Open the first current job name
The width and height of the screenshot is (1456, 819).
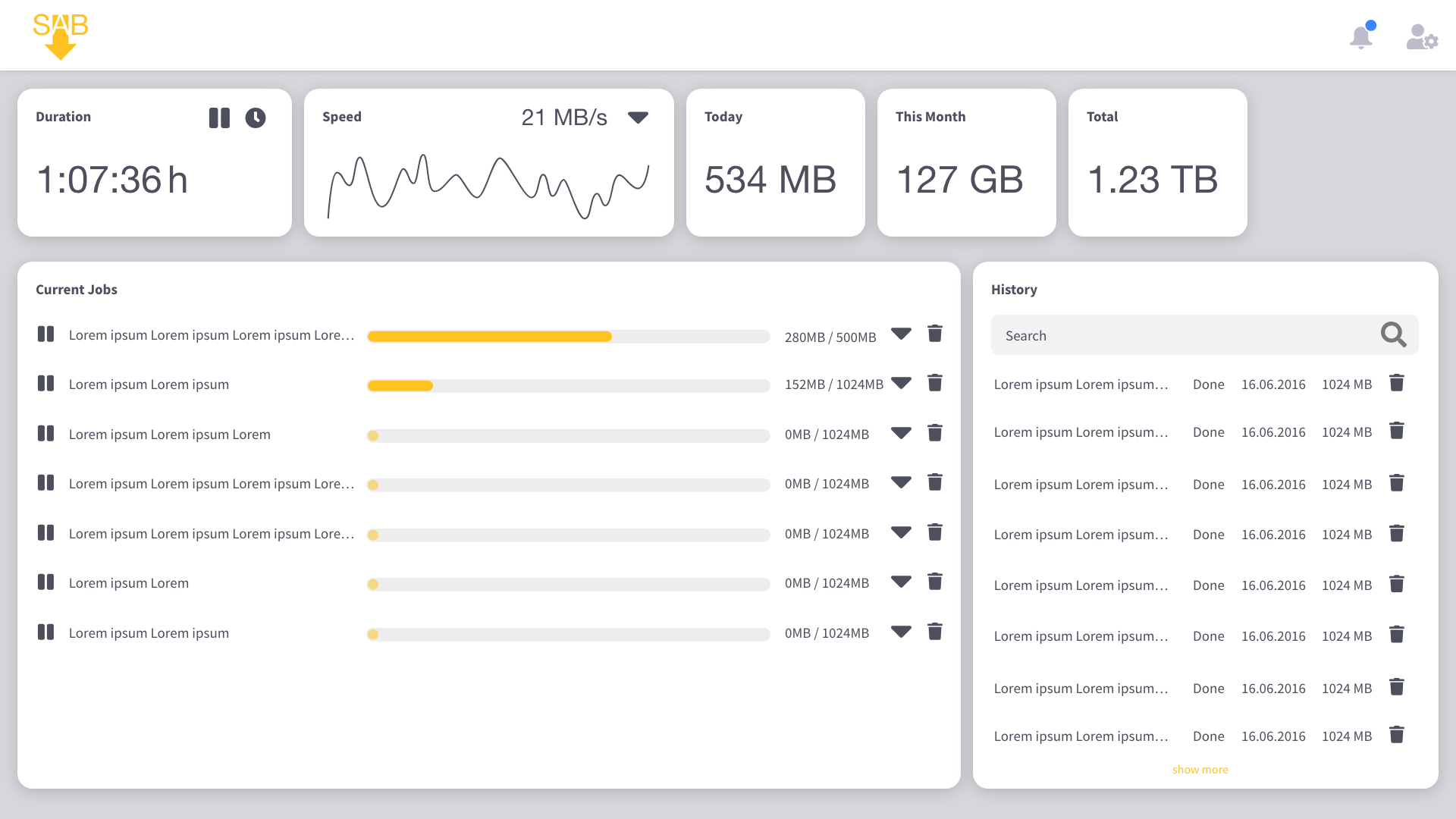[x=212, y=335]
